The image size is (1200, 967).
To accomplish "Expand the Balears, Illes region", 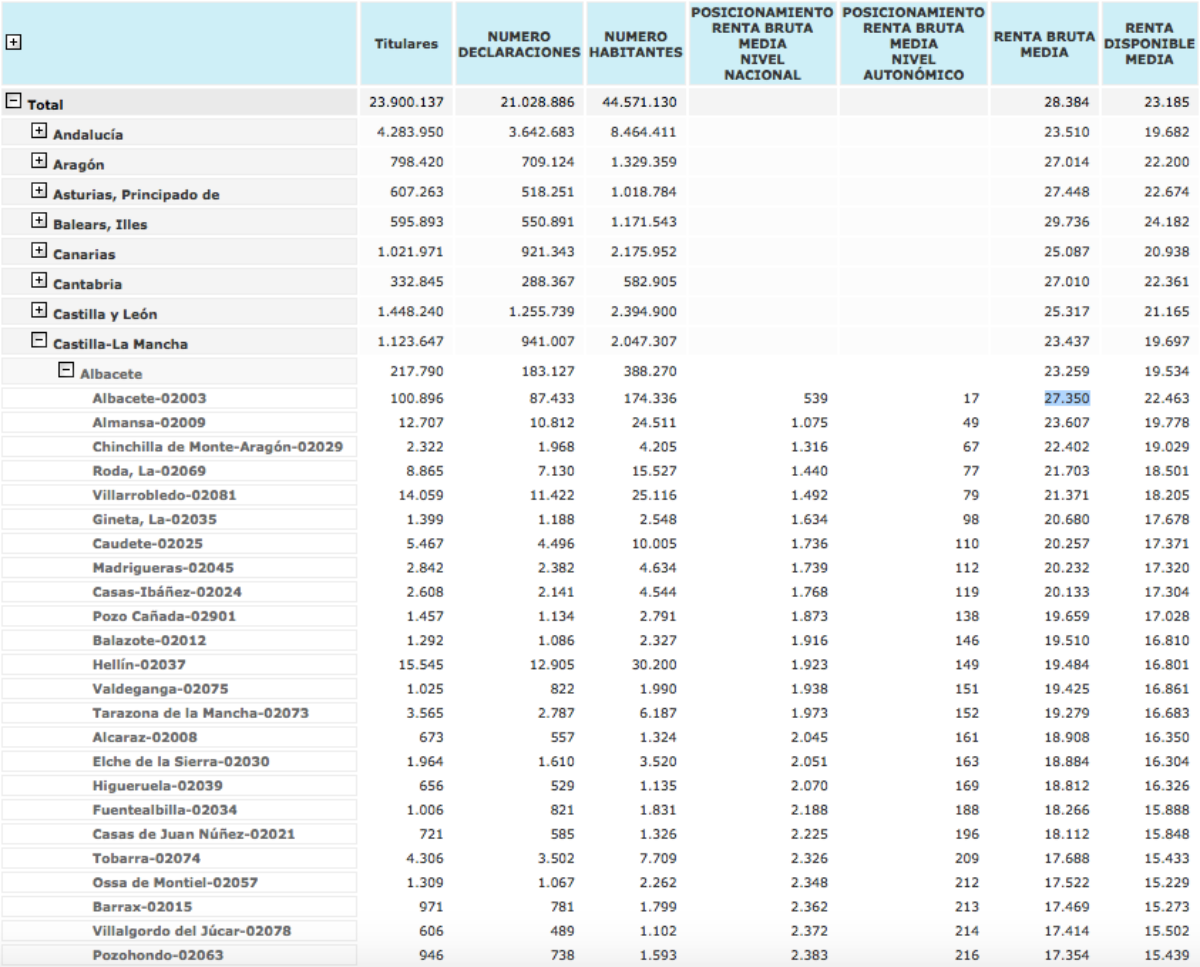I will pos(39,221).
